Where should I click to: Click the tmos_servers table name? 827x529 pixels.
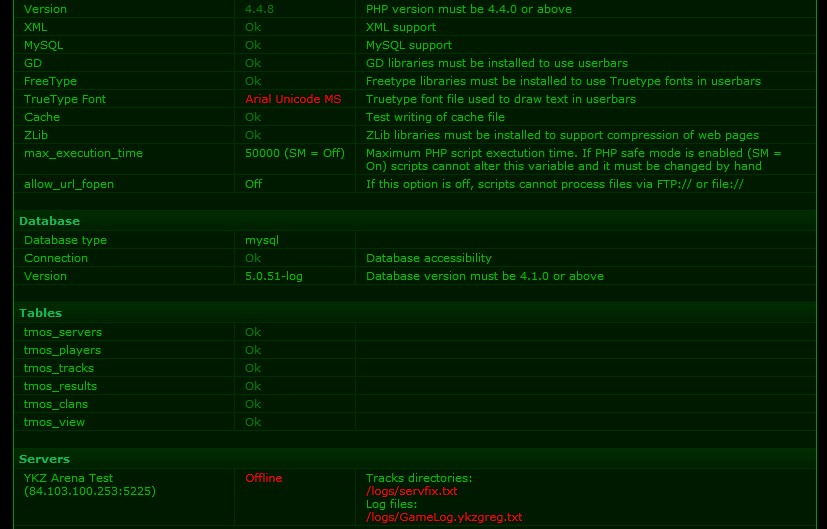click(x=63, y=332)
